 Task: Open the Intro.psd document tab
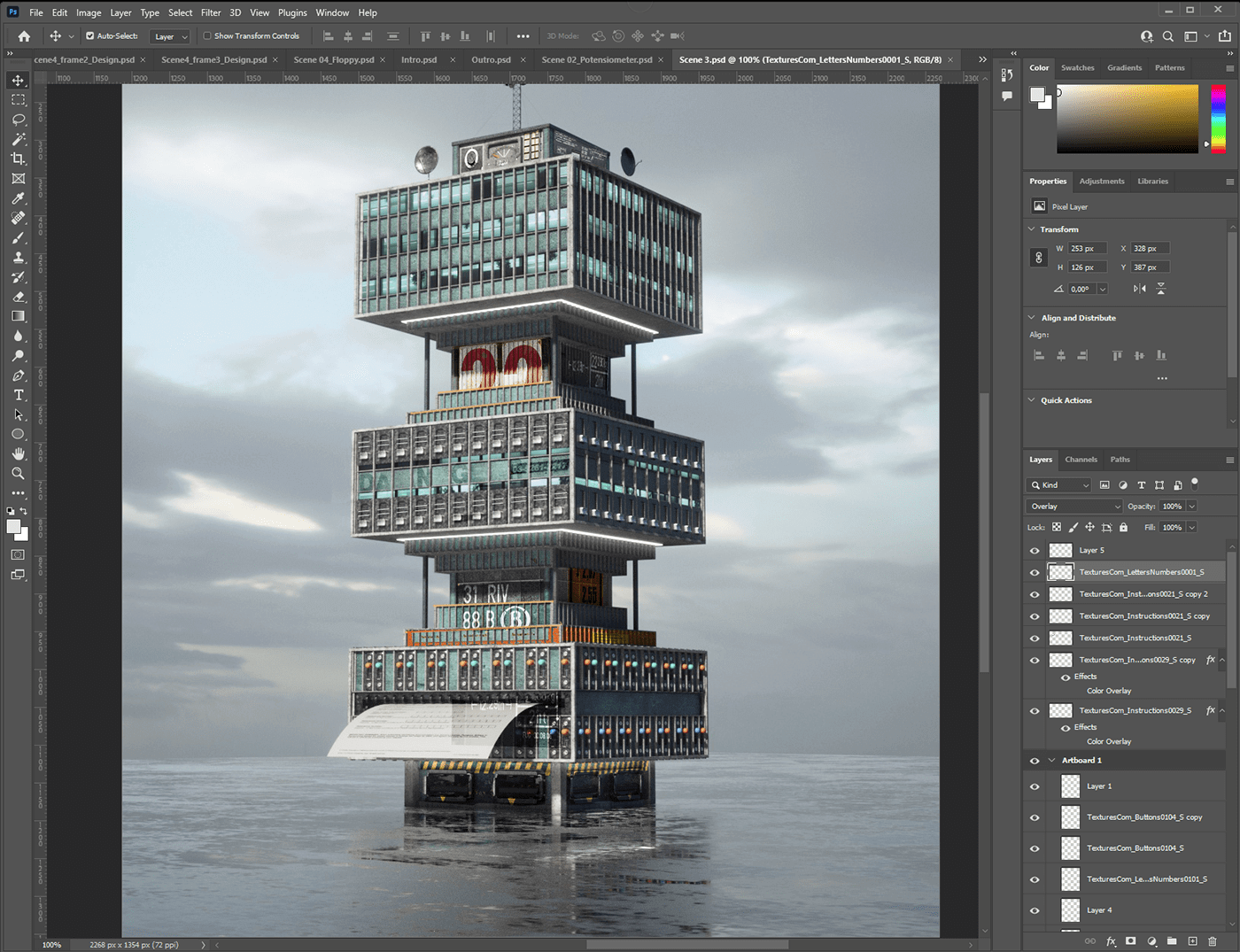tap(419, 60)
